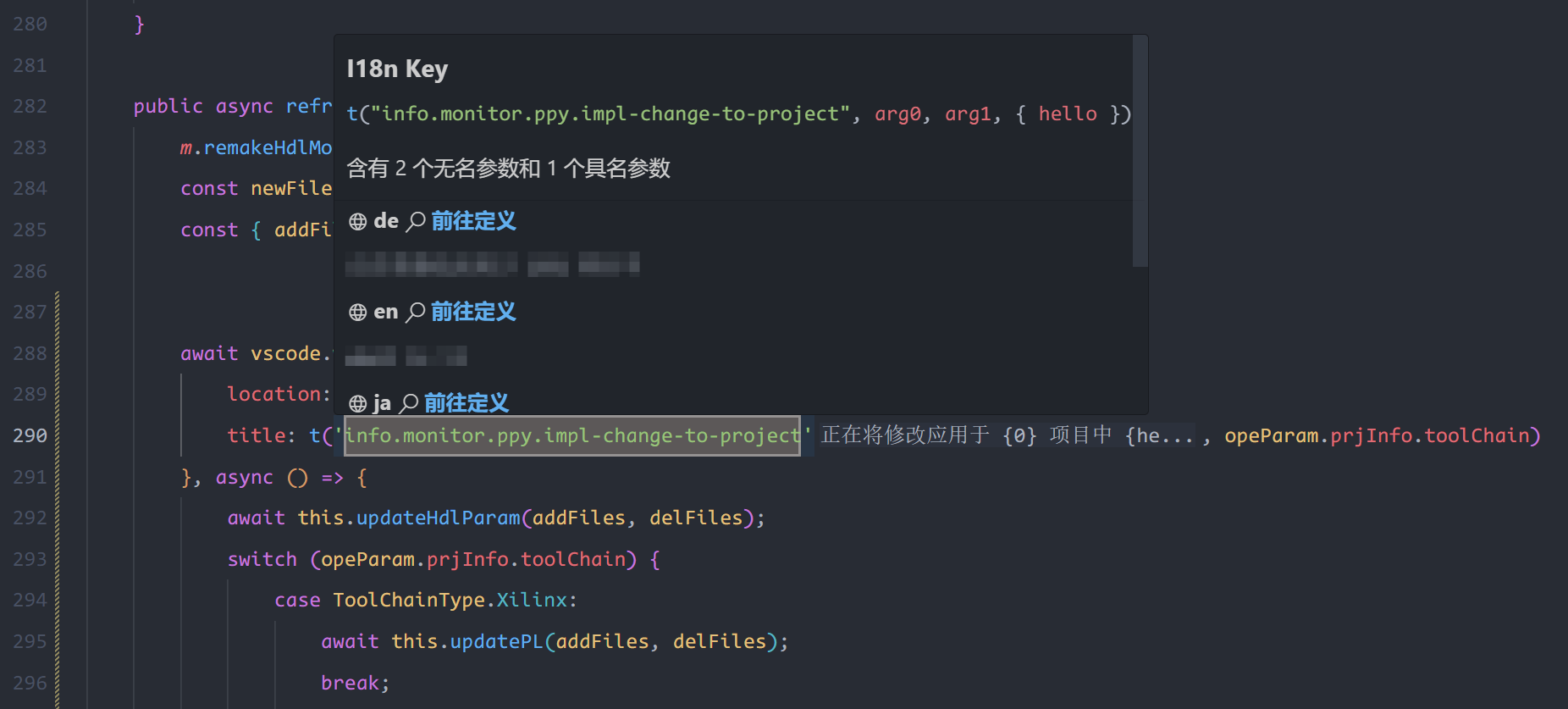Click line number 282 in the gutter
Image resolution: width=1568 pixels, height=709 pixels.
coord(30,107)
